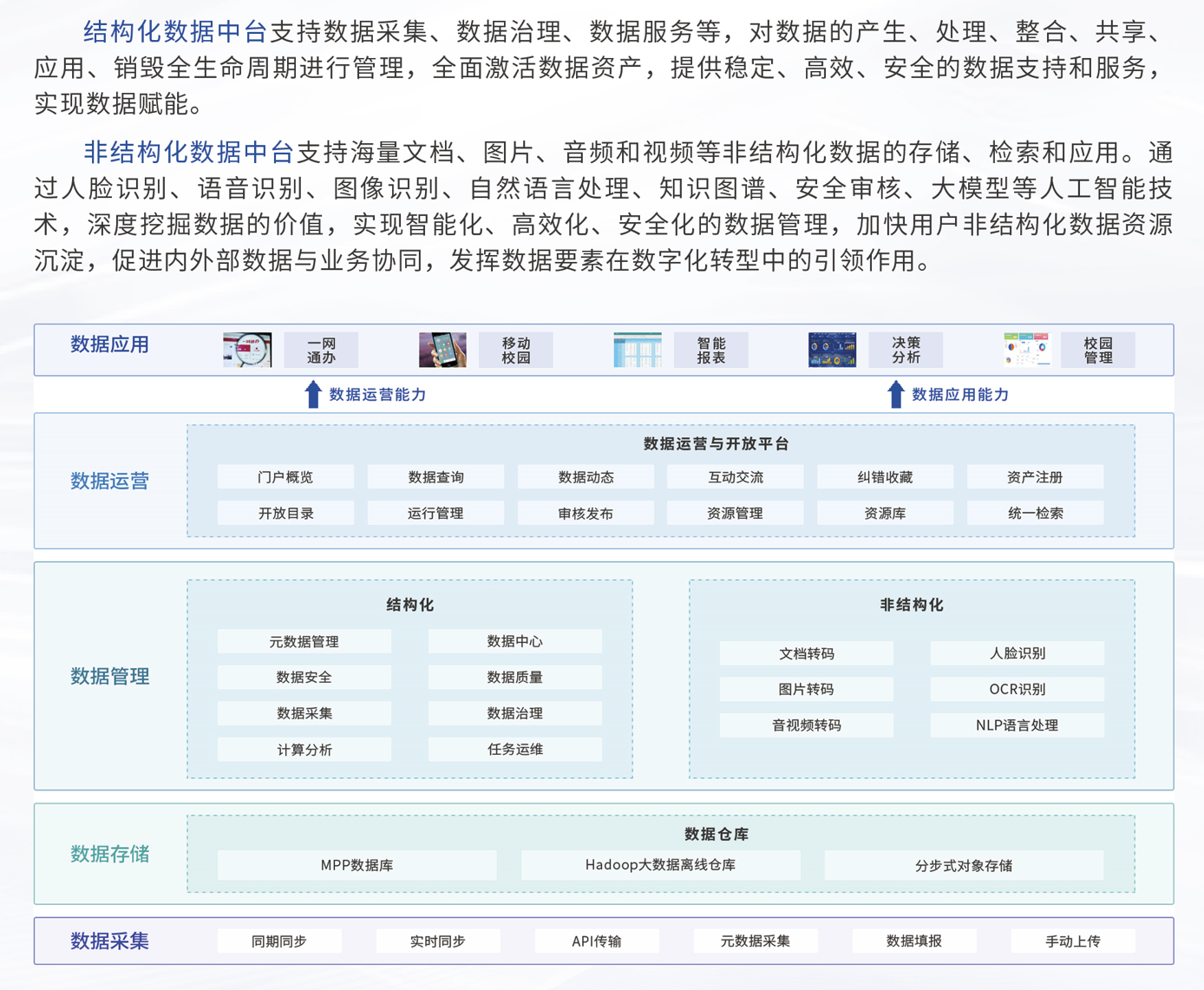Image resolution: width=1204 pixels, height=990 pixels.
Task: Open the 数据中心 box
Action: [x=514, y=641]
